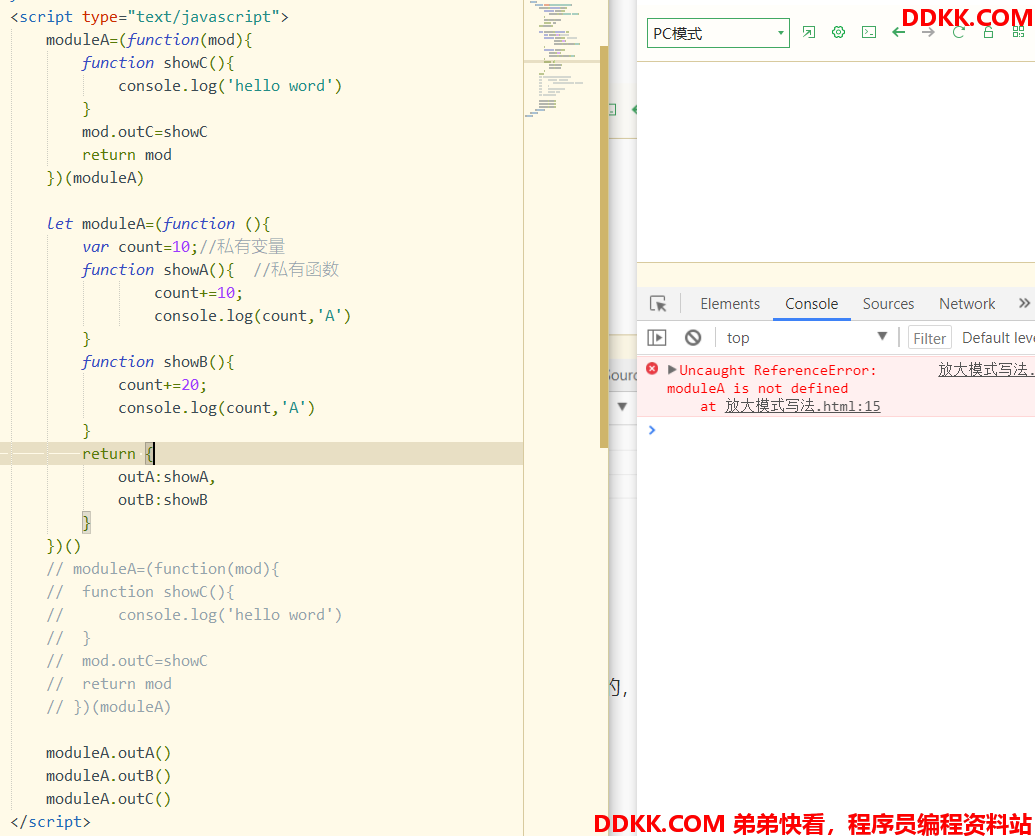Go forward with the gray right arrow
The height and width of the screenshot is (836, 1035).
coord(928,32)
